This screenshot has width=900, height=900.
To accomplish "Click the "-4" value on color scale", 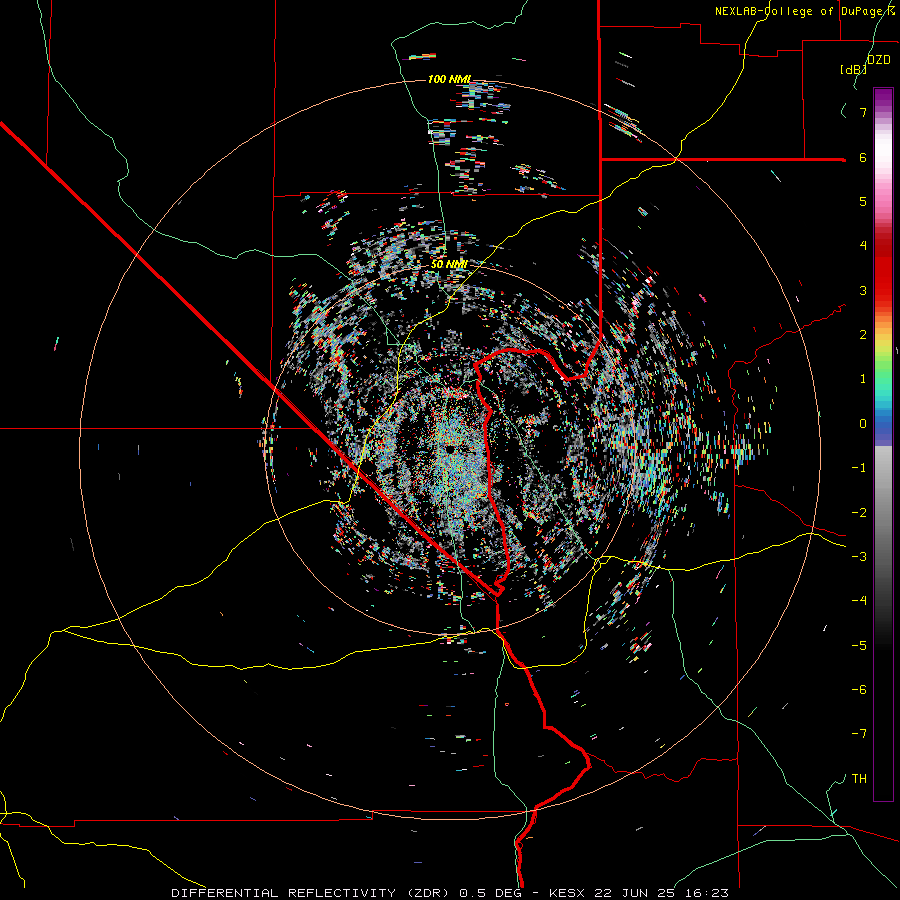I will (x=859, y=601).
